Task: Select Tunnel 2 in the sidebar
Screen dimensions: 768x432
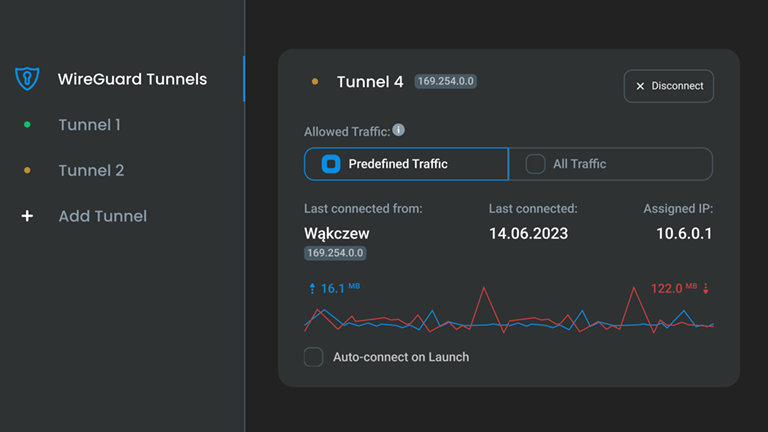Action: (91, 171)
